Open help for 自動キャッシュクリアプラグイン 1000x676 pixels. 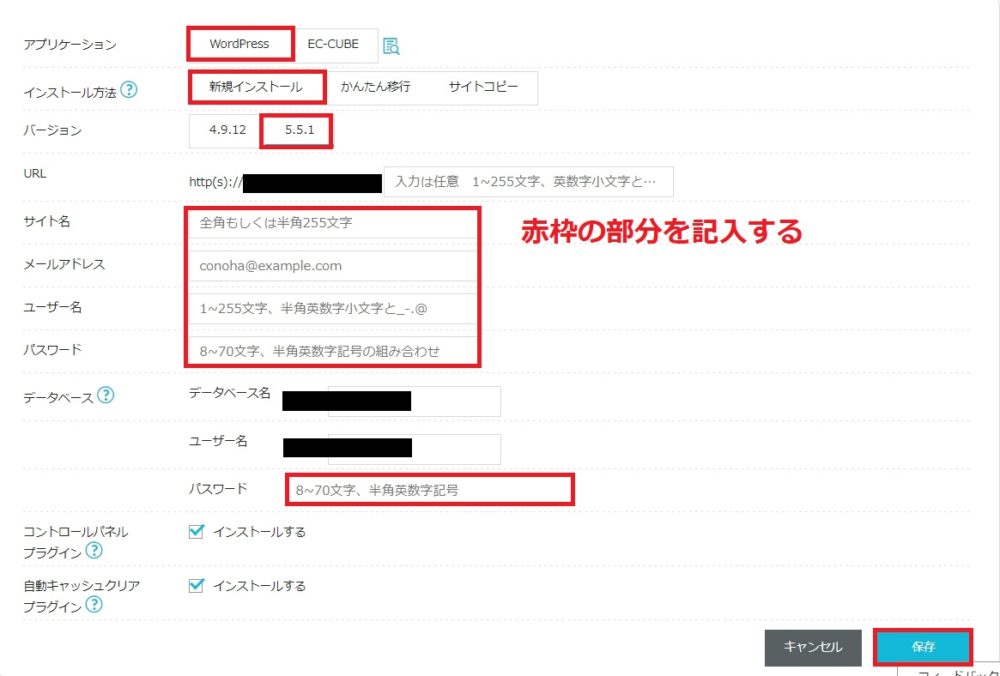point(94,604)
